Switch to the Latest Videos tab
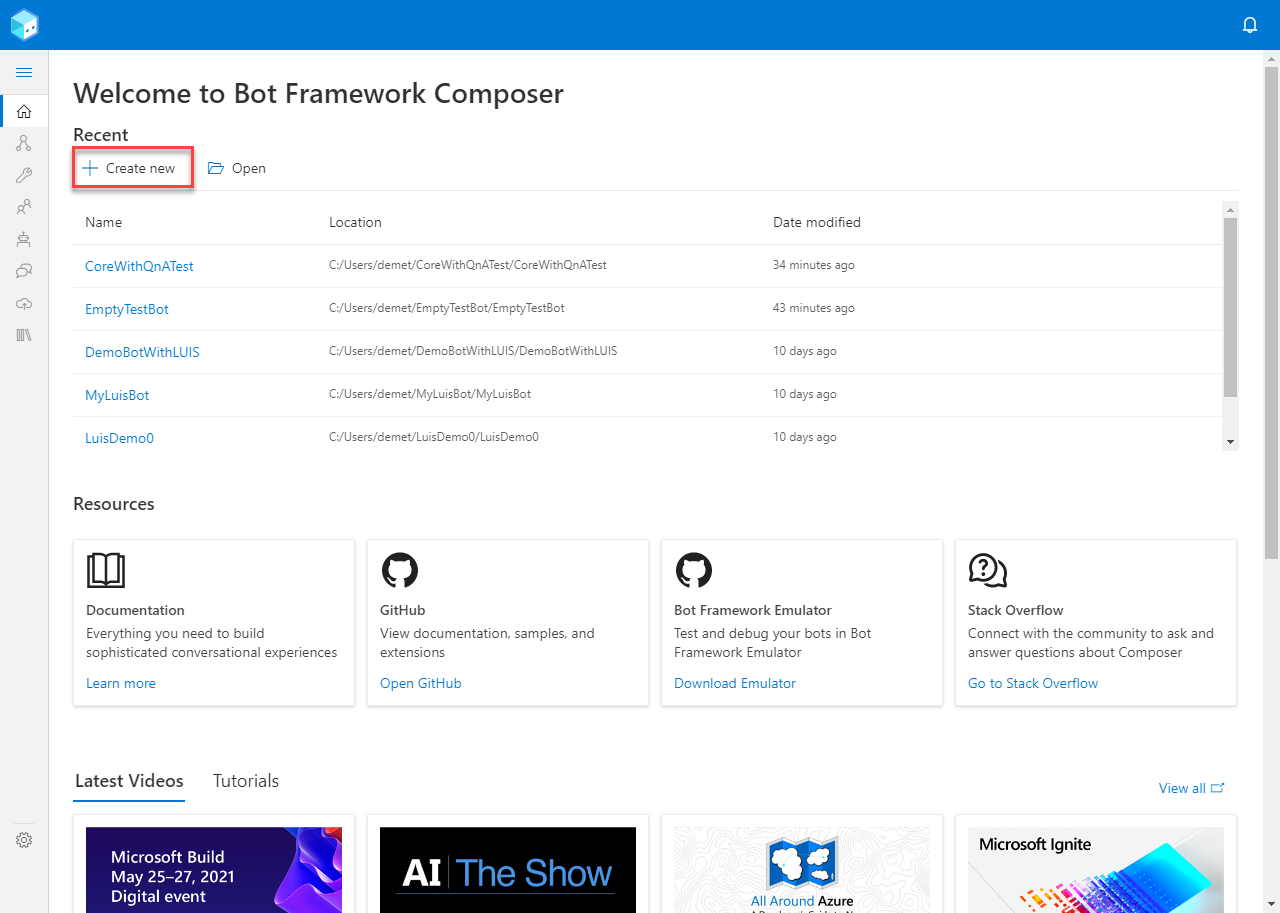Viewport: 1280px width, 913px height. (129, 781)
